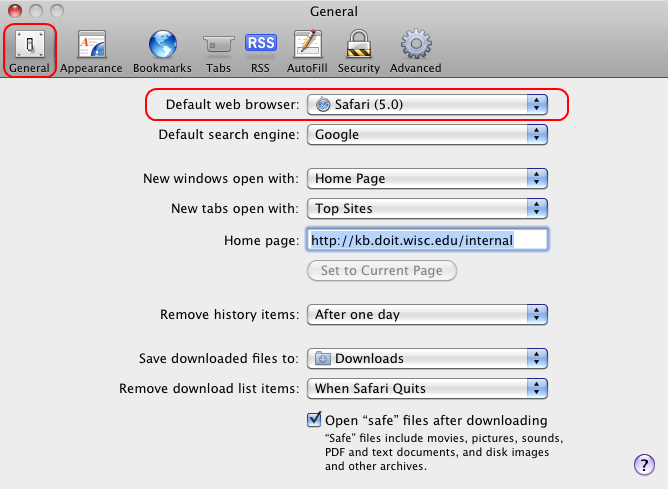Open the Security padlock pane

(x=359, y=51)
